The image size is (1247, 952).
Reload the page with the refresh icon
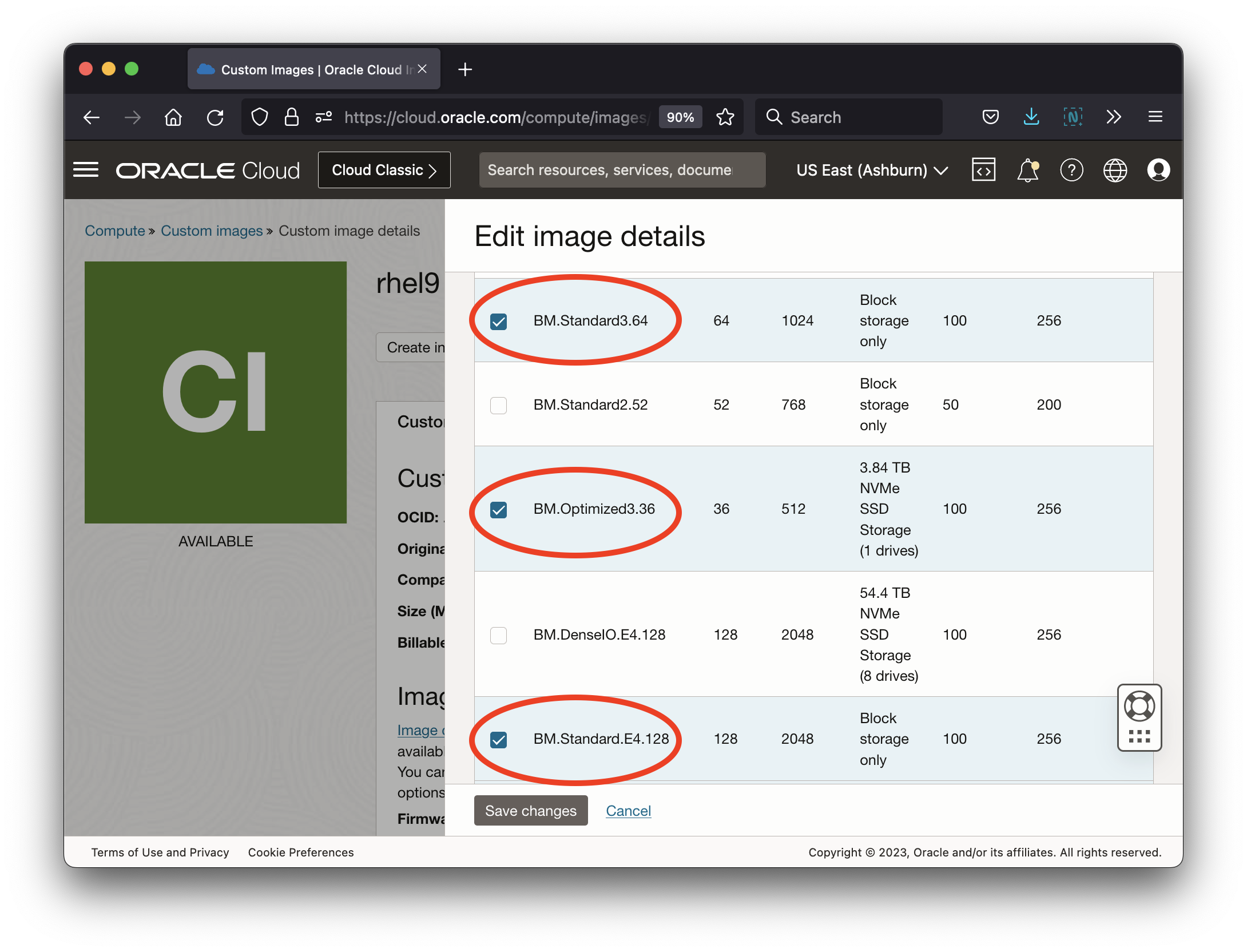216,117
